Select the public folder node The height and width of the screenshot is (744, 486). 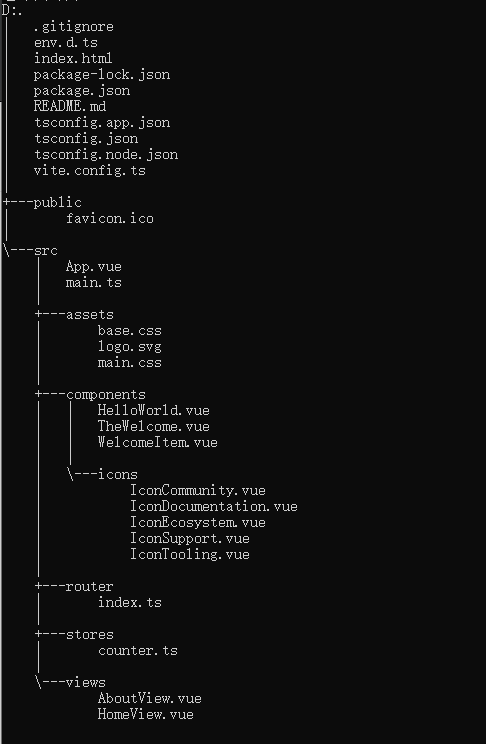point(57,203)
